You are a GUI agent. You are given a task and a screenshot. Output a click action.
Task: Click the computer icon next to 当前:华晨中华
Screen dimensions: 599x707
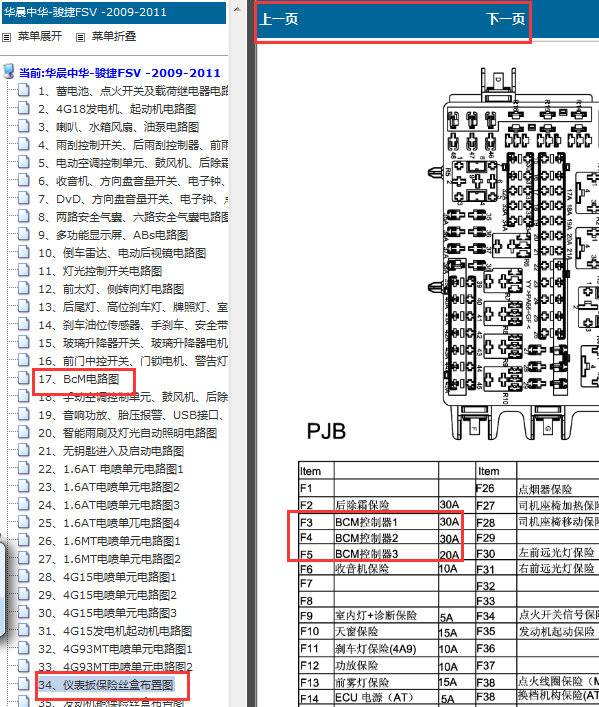click(x=9, y=71)
